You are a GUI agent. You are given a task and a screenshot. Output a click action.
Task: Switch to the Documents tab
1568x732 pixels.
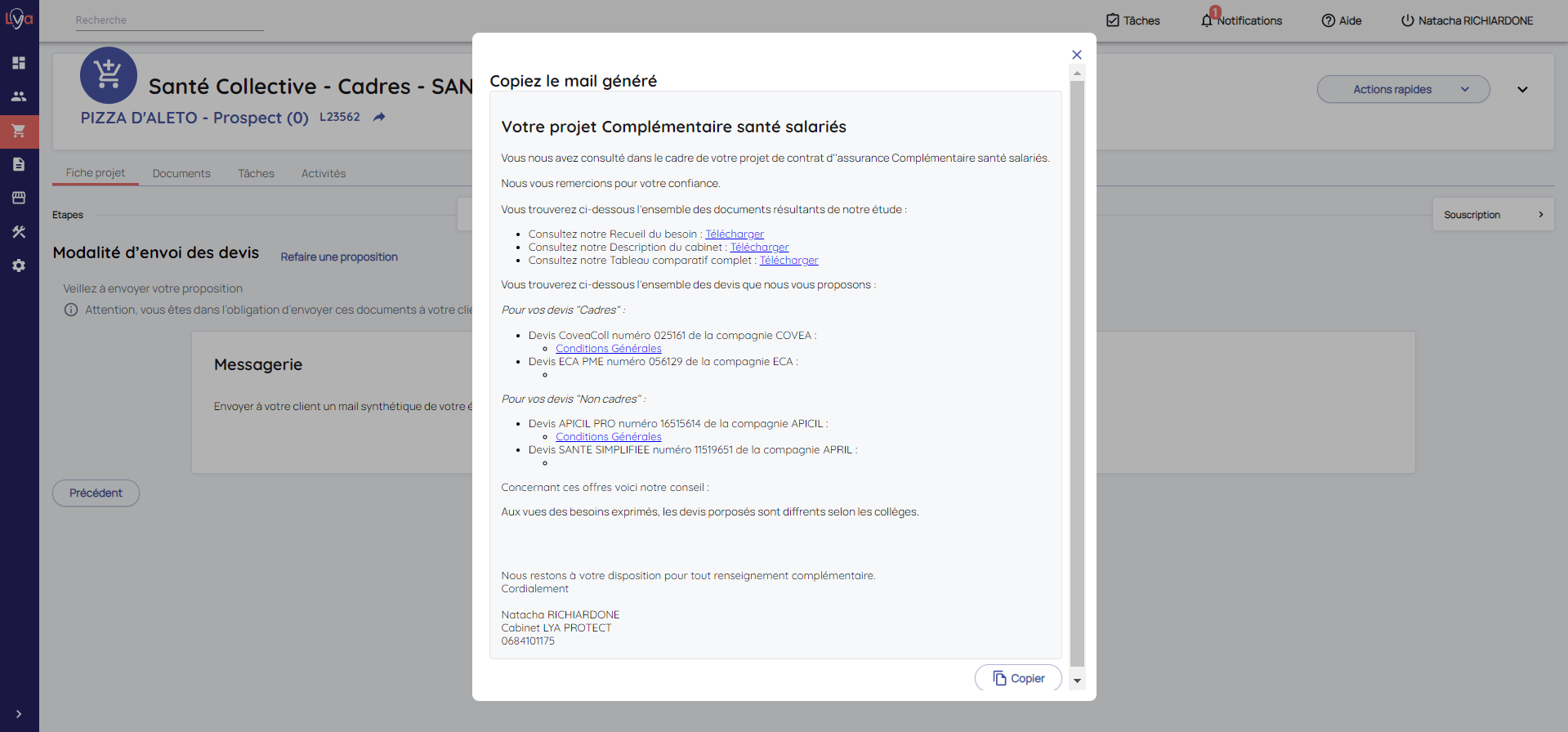pos(181,173)
